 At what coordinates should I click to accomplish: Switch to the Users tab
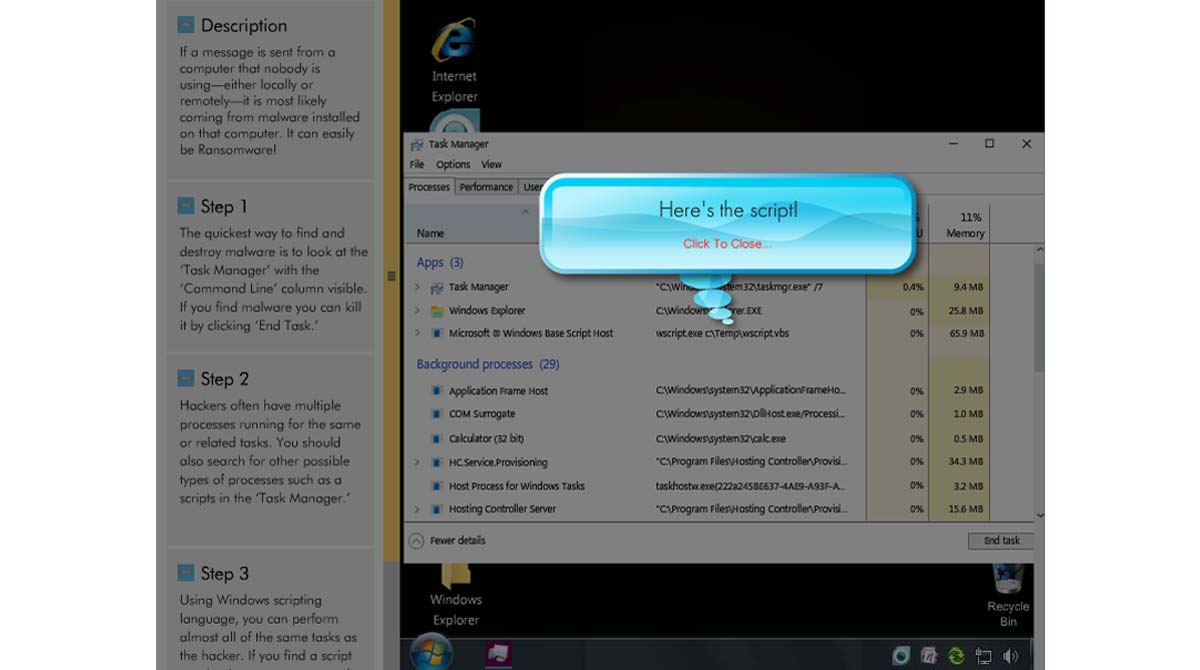click(531, 187)
